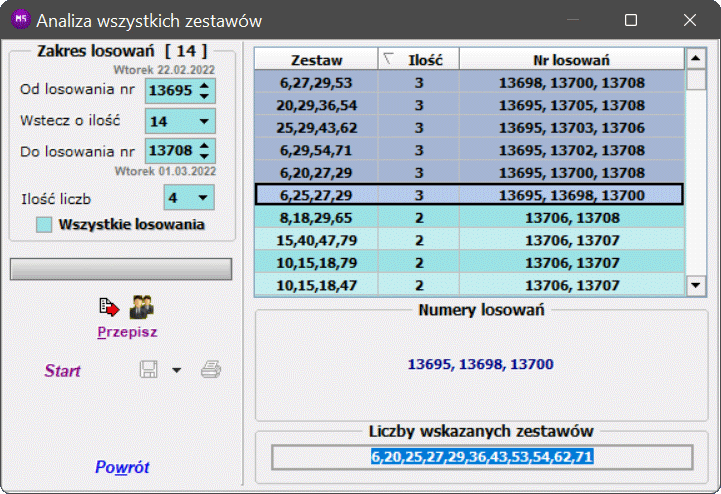
Task: Sort by the Zestaw column header
Action: click(316, 60)
